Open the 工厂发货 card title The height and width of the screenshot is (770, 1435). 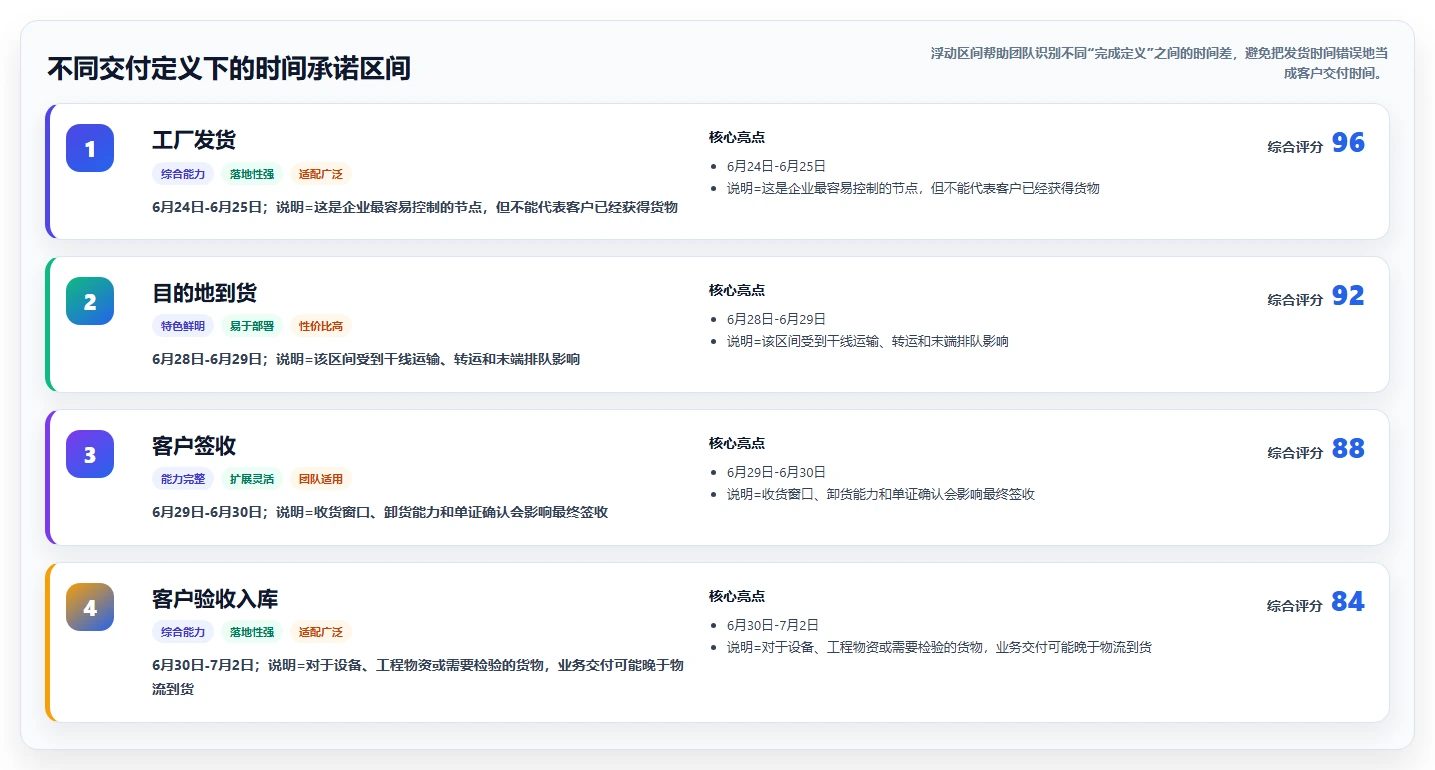[194, 140]
